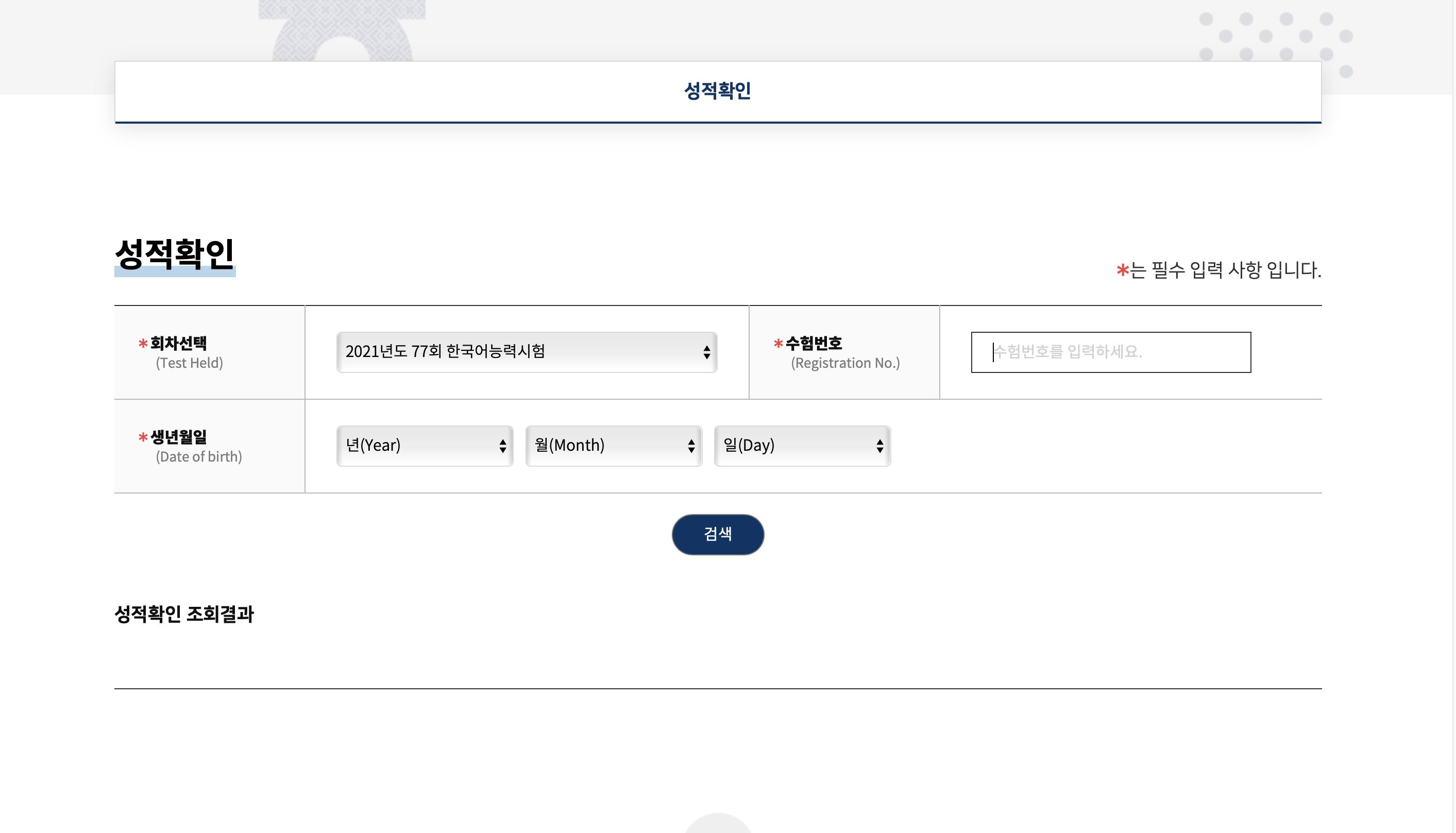1456x833 pixels.
Task: Click the 회차선택 (Test Held) label
Action: [181, 352]
